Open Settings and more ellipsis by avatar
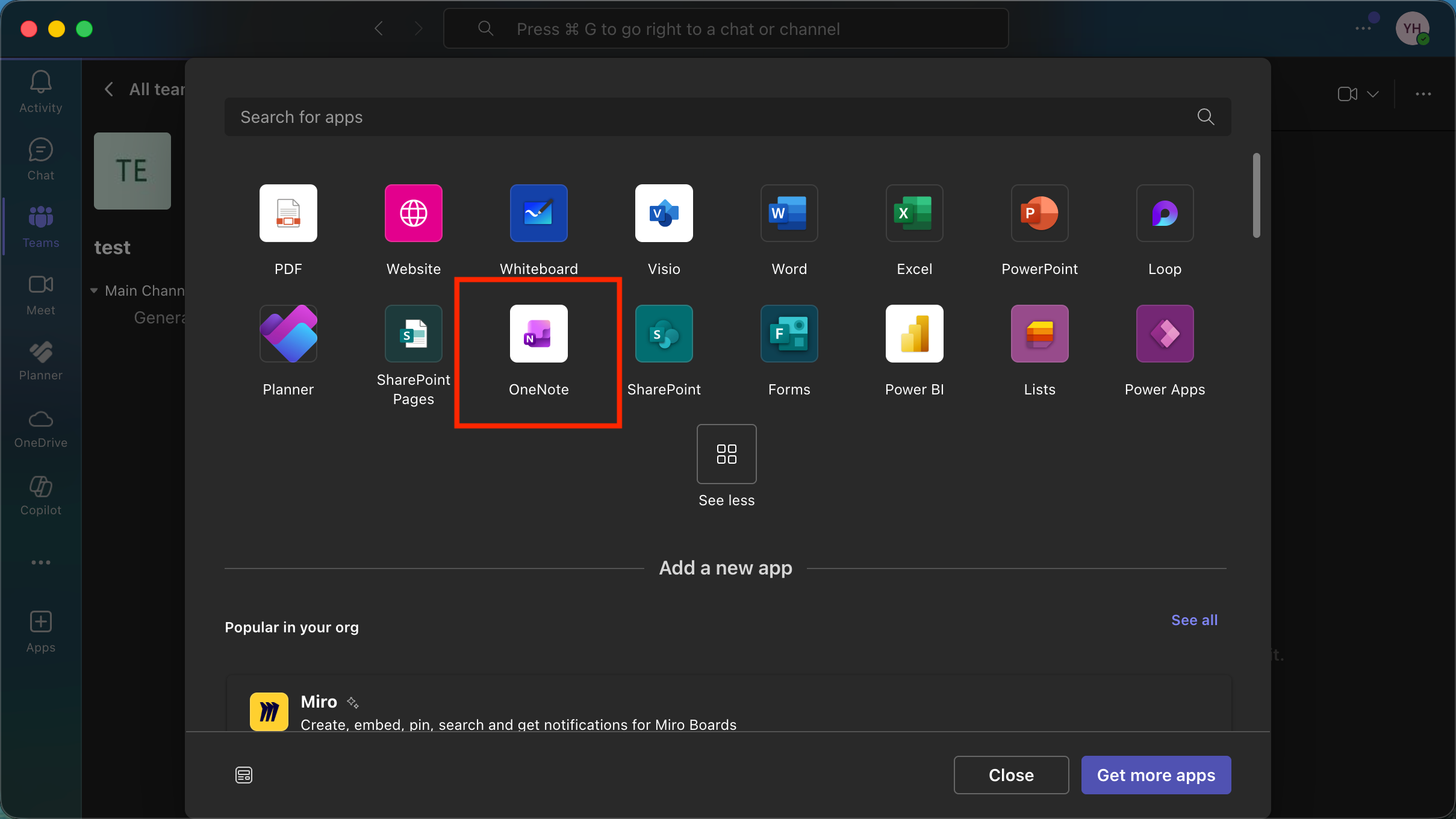 [1363, 28]
